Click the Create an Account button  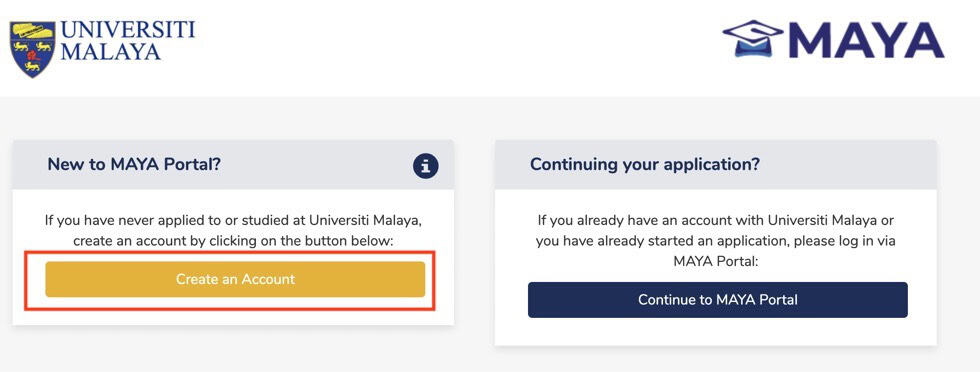(x=235, y=279)
